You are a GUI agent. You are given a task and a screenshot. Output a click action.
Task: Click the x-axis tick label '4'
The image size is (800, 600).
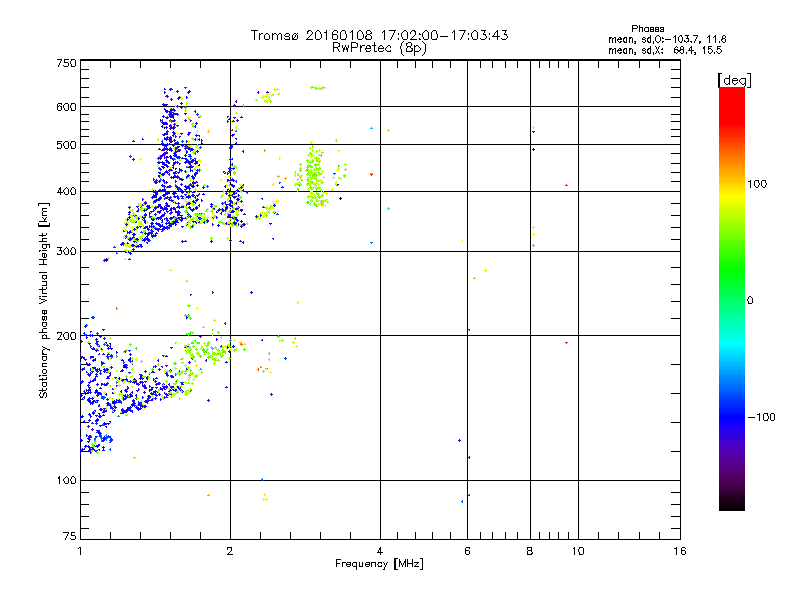[380, 551]
